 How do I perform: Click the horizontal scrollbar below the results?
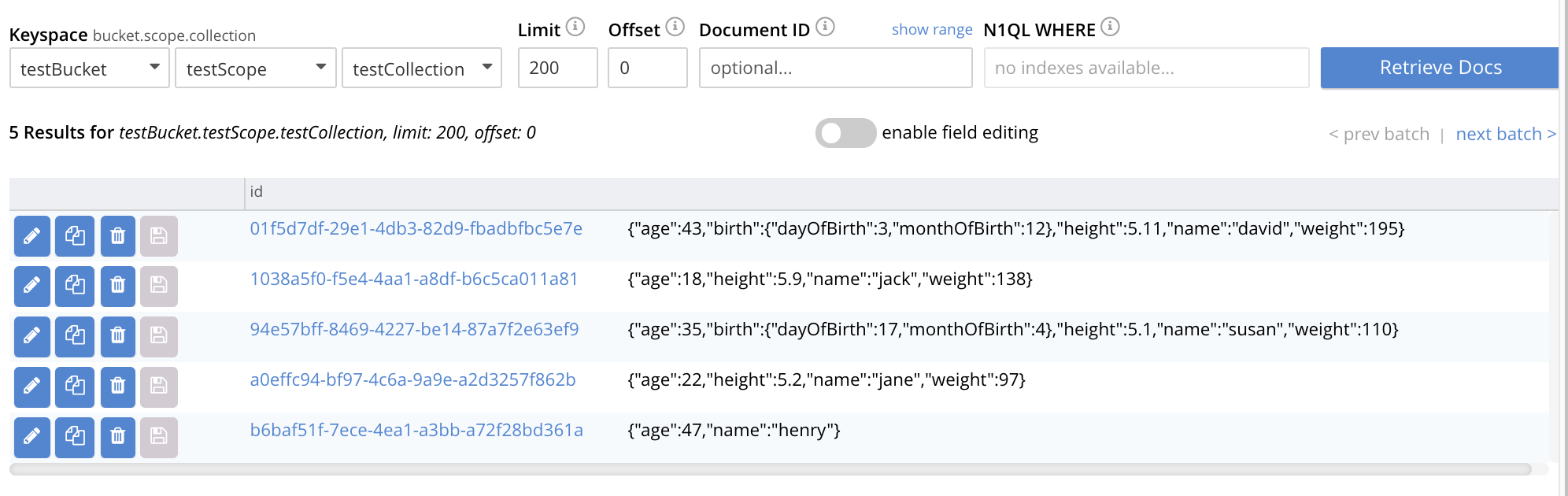[770, 470]
